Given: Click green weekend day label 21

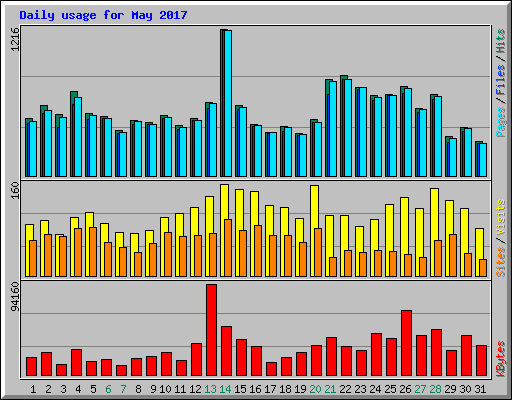Looking at the screenshot, I should click(330, 389).
